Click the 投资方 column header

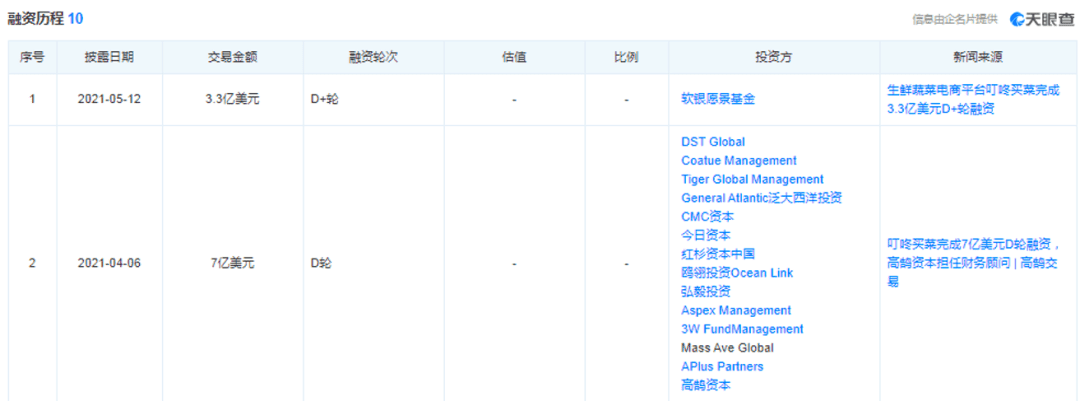click(773, 58)
